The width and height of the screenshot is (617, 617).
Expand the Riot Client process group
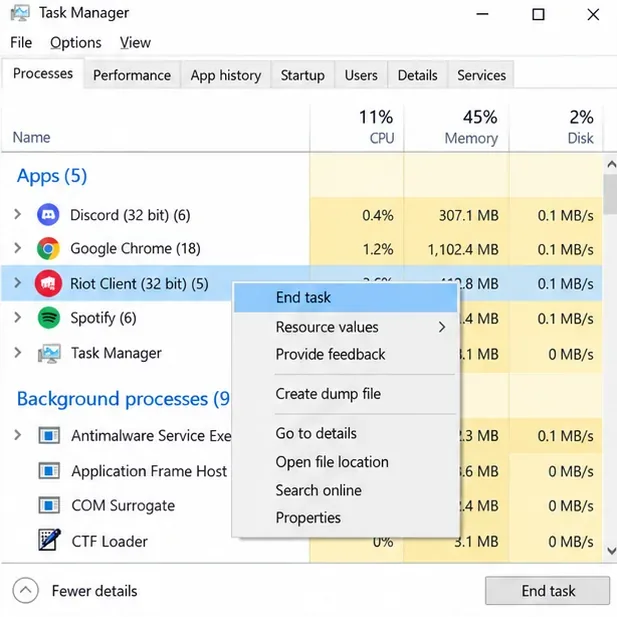(17, 283)
